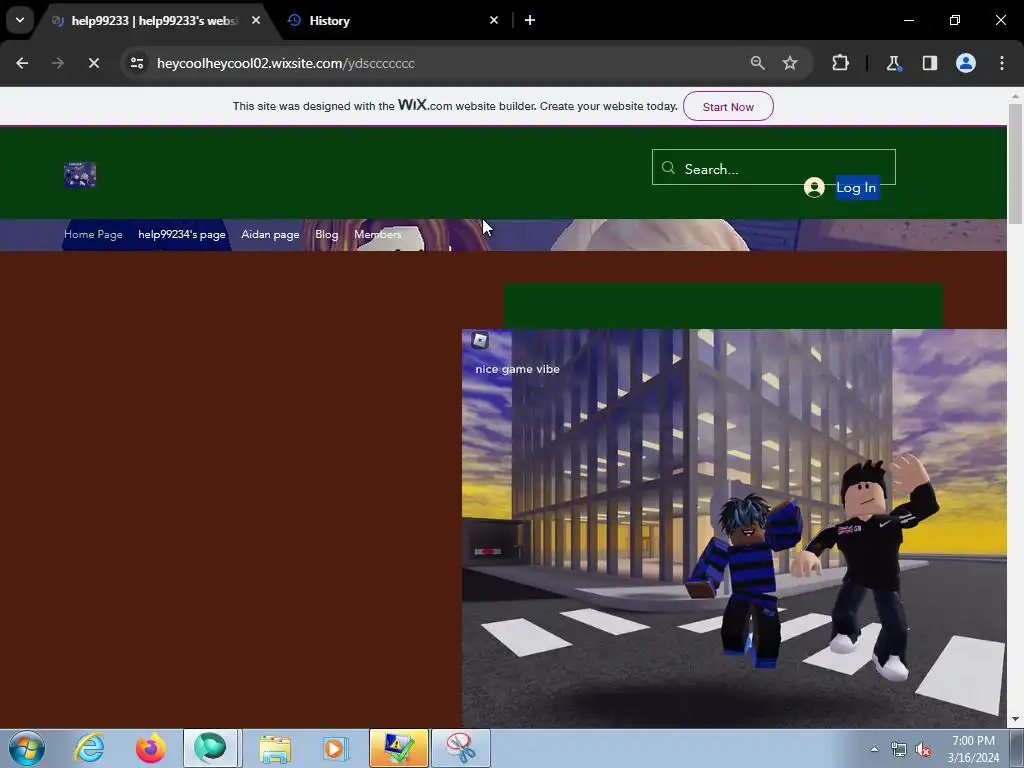
Task: Open help99234's page menu item
Action: (x=182, y=234)
